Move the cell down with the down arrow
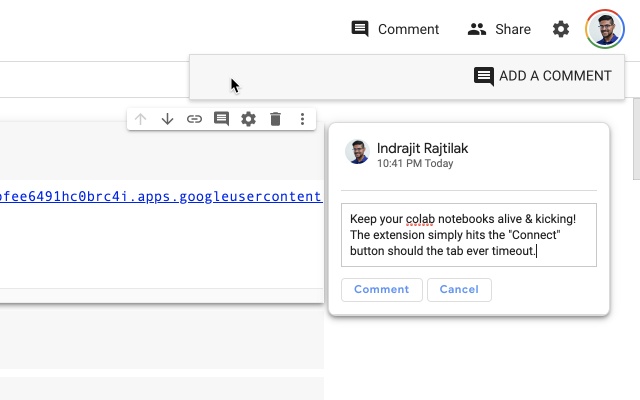 (x=168, y=119)
